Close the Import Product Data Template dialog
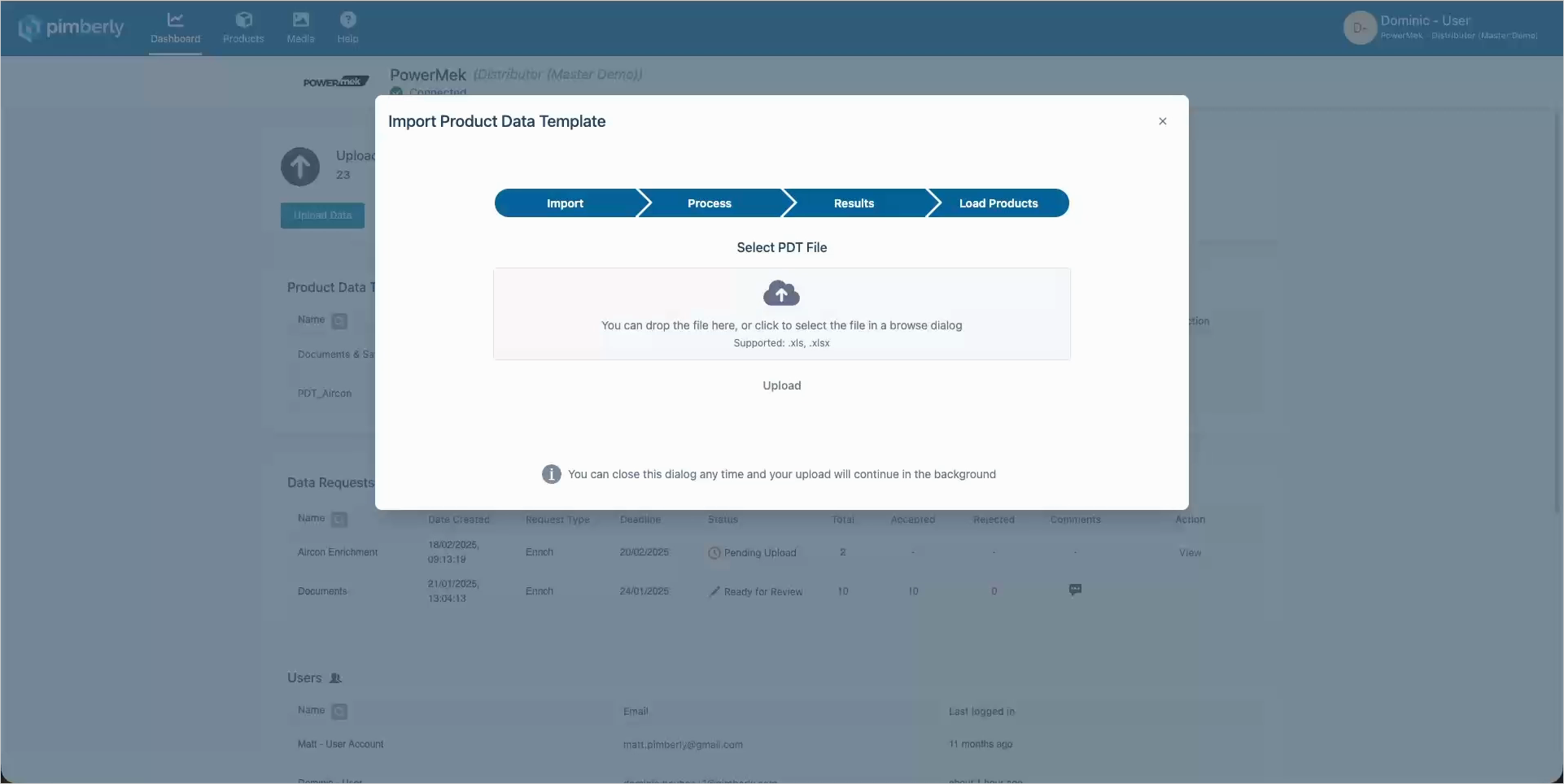 [x=1162, y=121]
